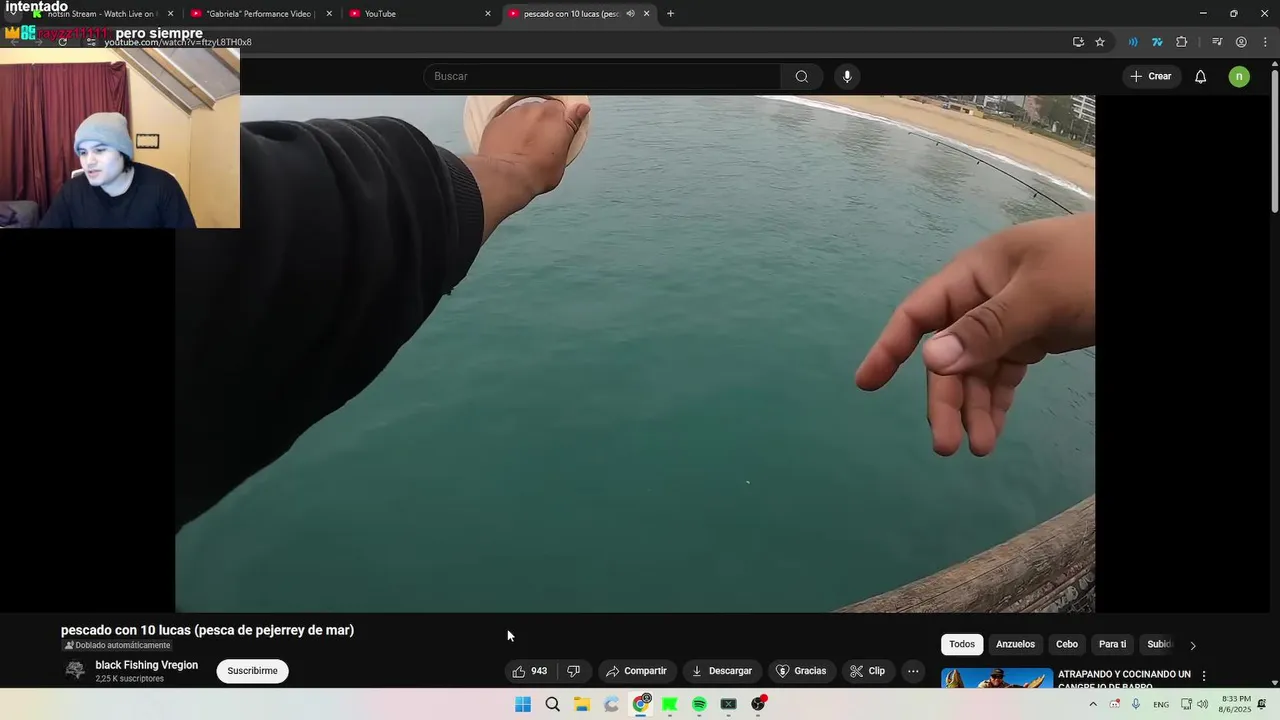The image size is (1280, 720).
Task: Open the crab video thumbnail
Action: click(997, 678)
